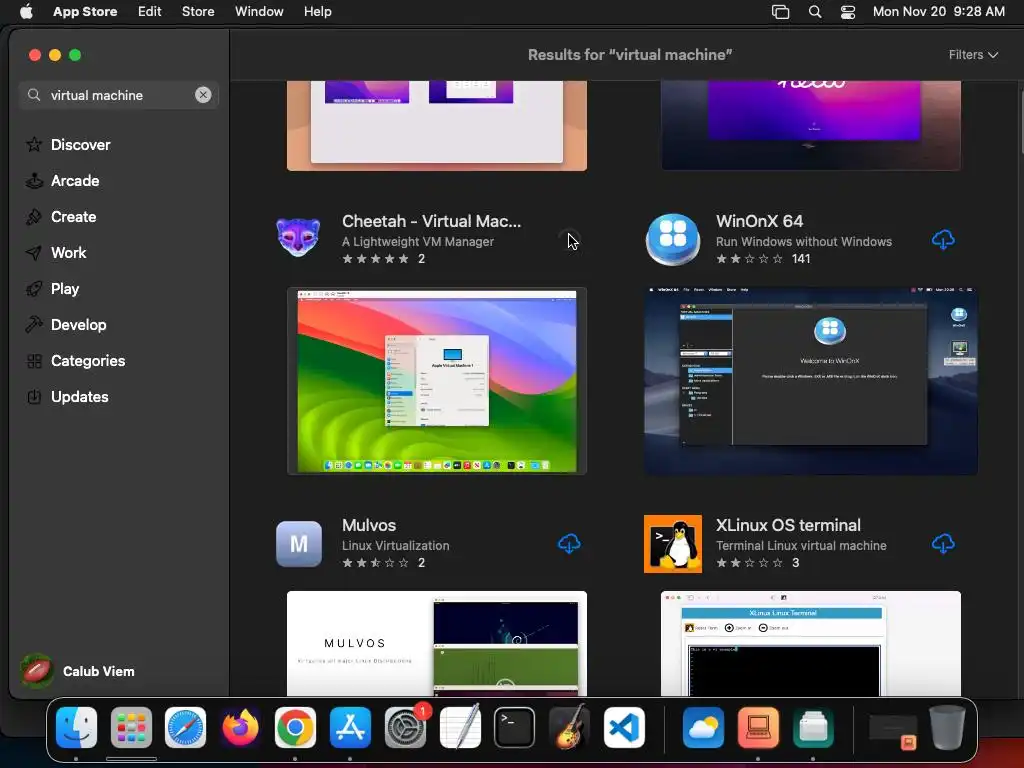Open Launchpad from the Dock
The width and height of the screenshot is (1024, 768).
click(131, 727)
